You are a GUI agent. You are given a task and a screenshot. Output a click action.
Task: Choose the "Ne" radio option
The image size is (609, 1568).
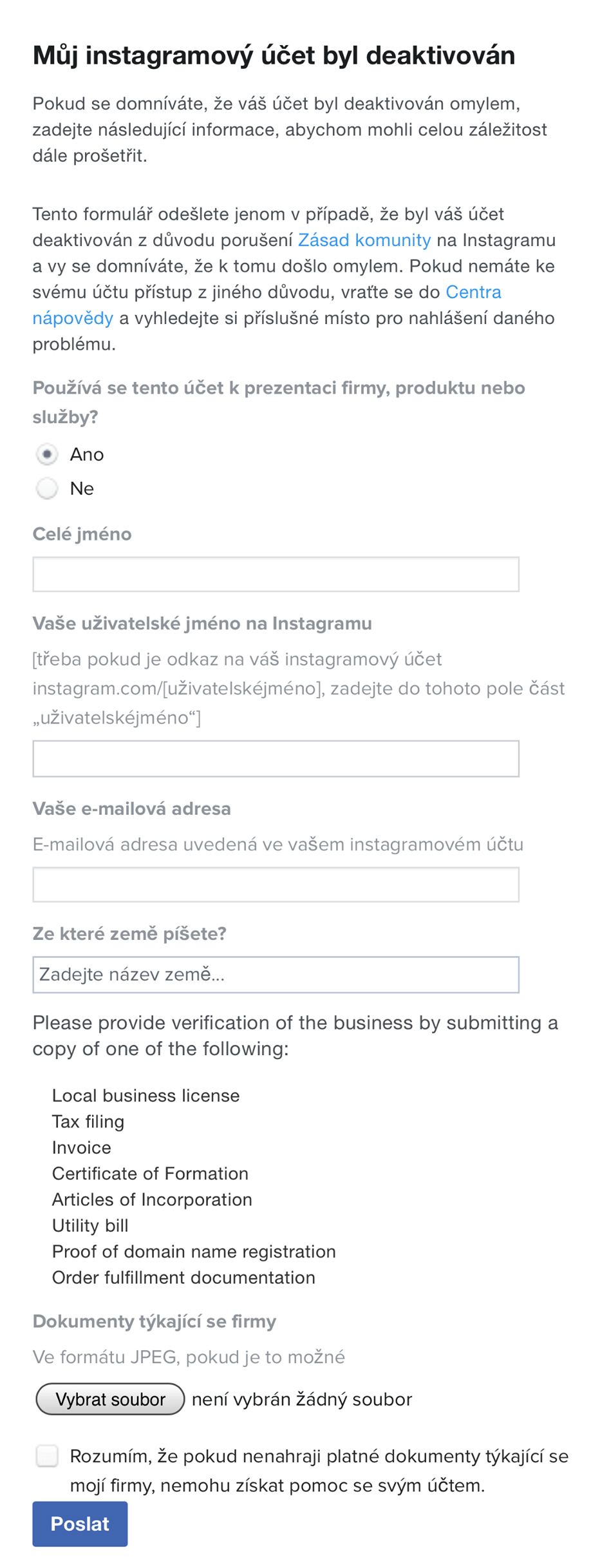(47, 488)
